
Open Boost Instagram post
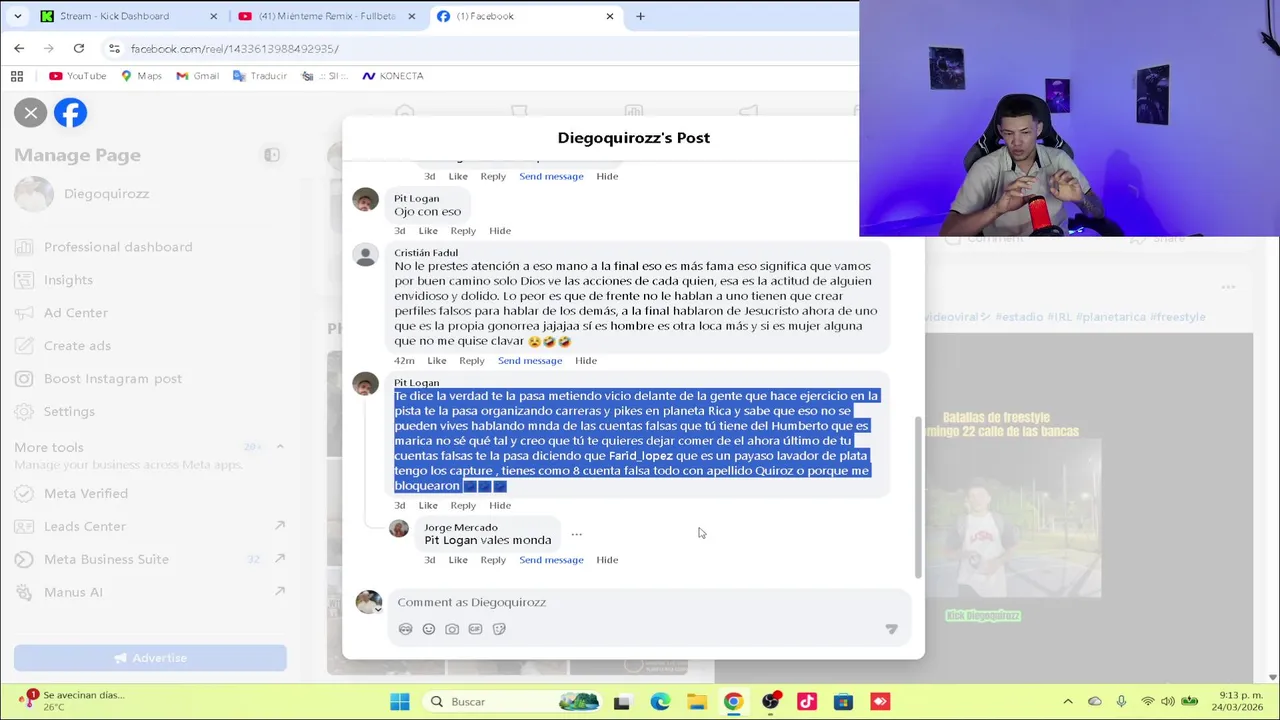point(112,379)
